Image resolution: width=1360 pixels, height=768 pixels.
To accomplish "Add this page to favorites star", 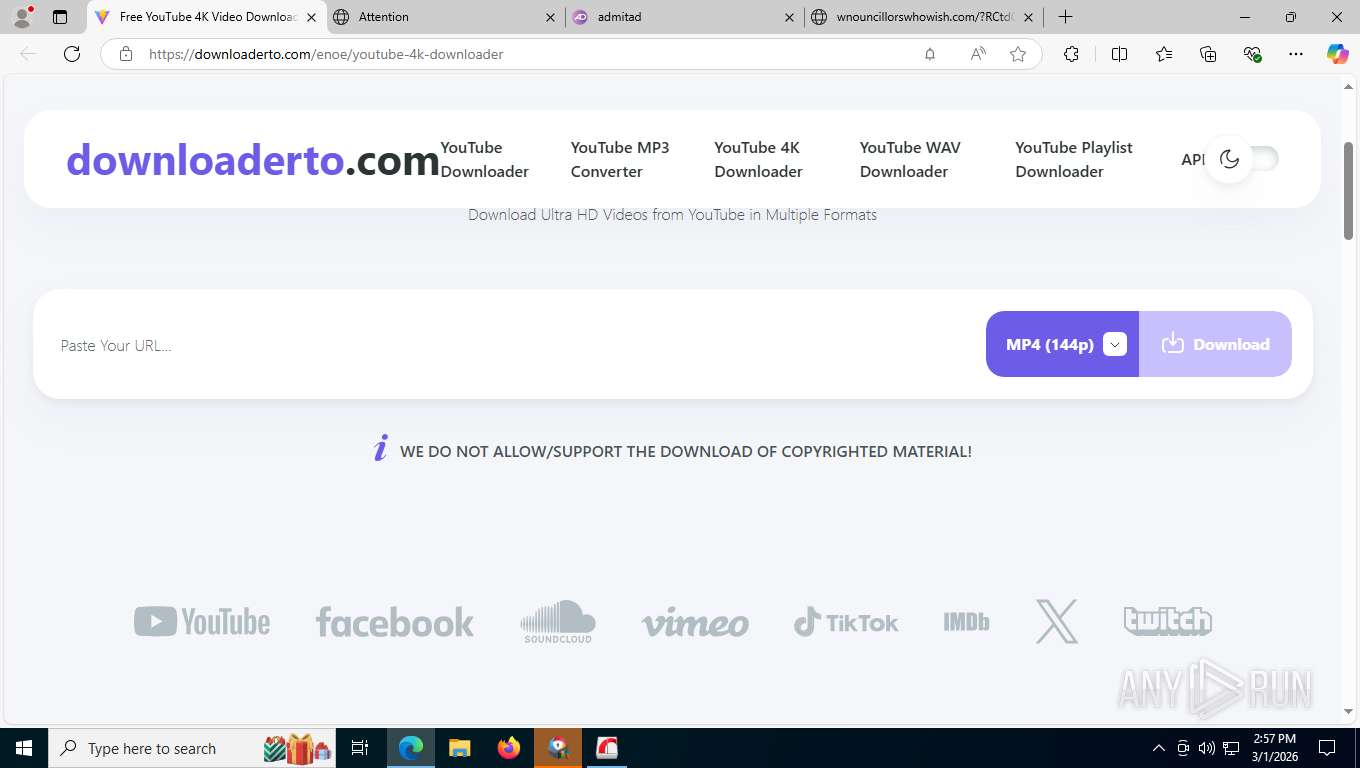I will point(1018,54).
